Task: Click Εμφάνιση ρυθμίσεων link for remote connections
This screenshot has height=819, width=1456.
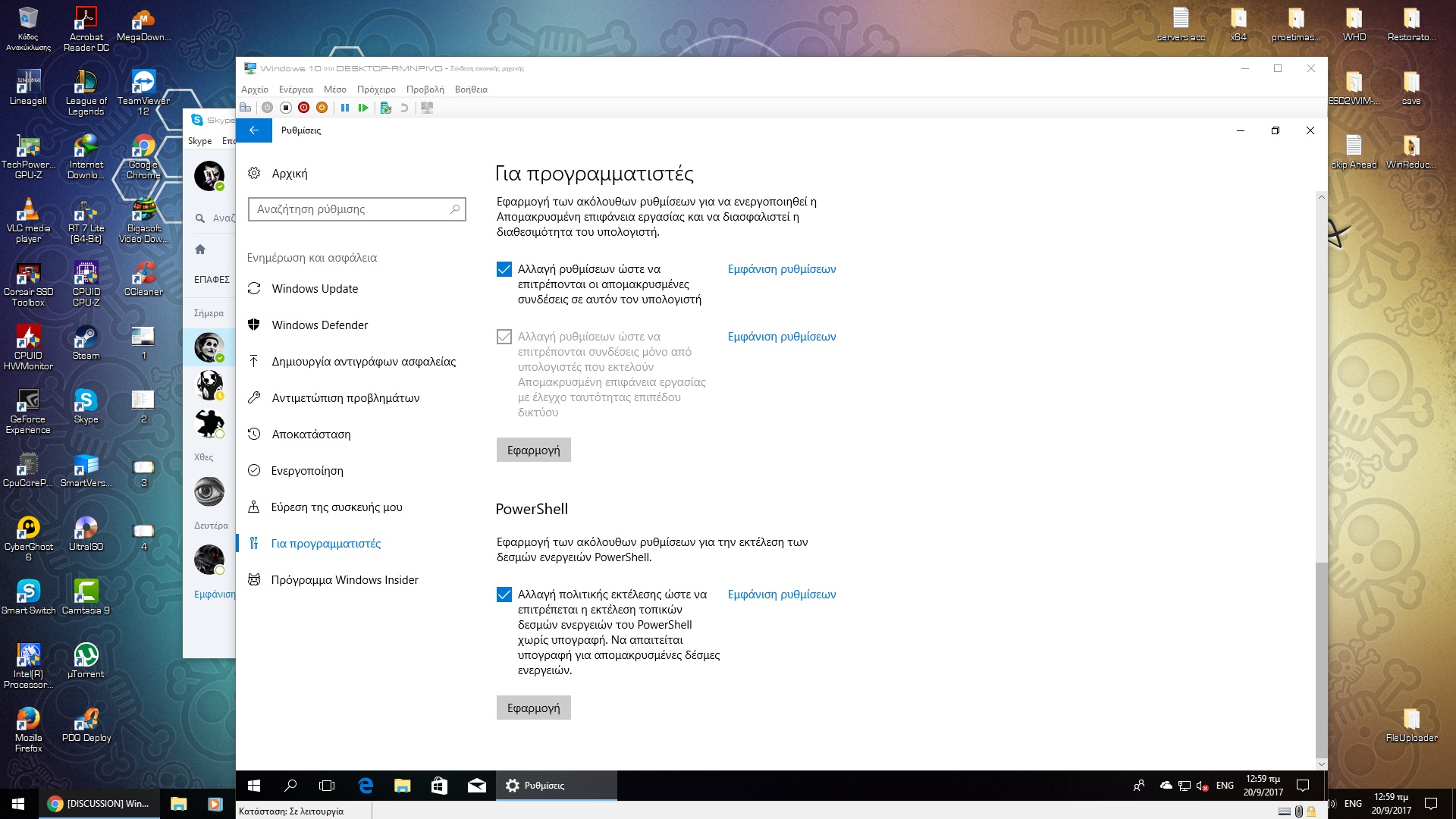Action: 782,269
